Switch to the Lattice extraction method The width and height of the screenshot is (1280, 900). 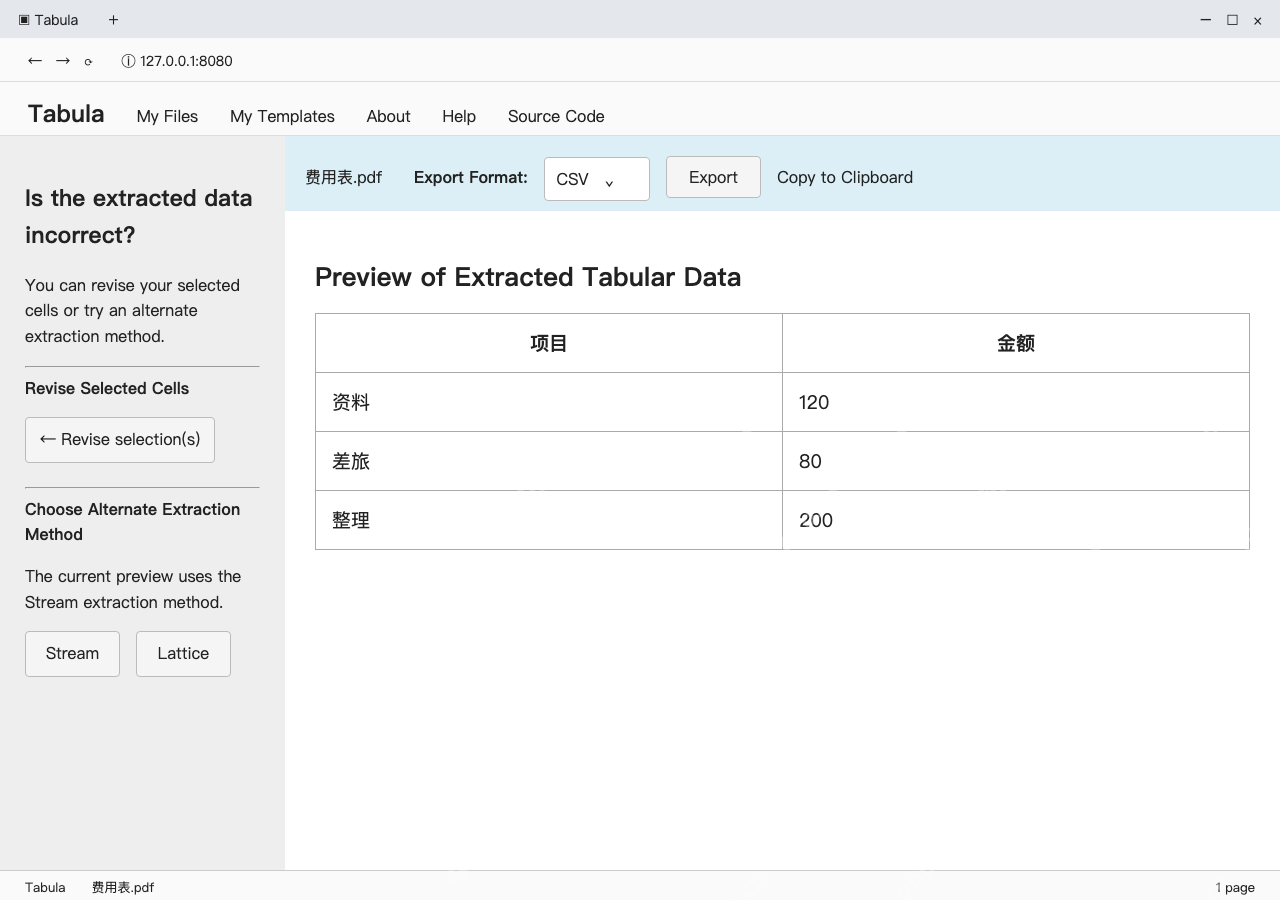point(183,654)
